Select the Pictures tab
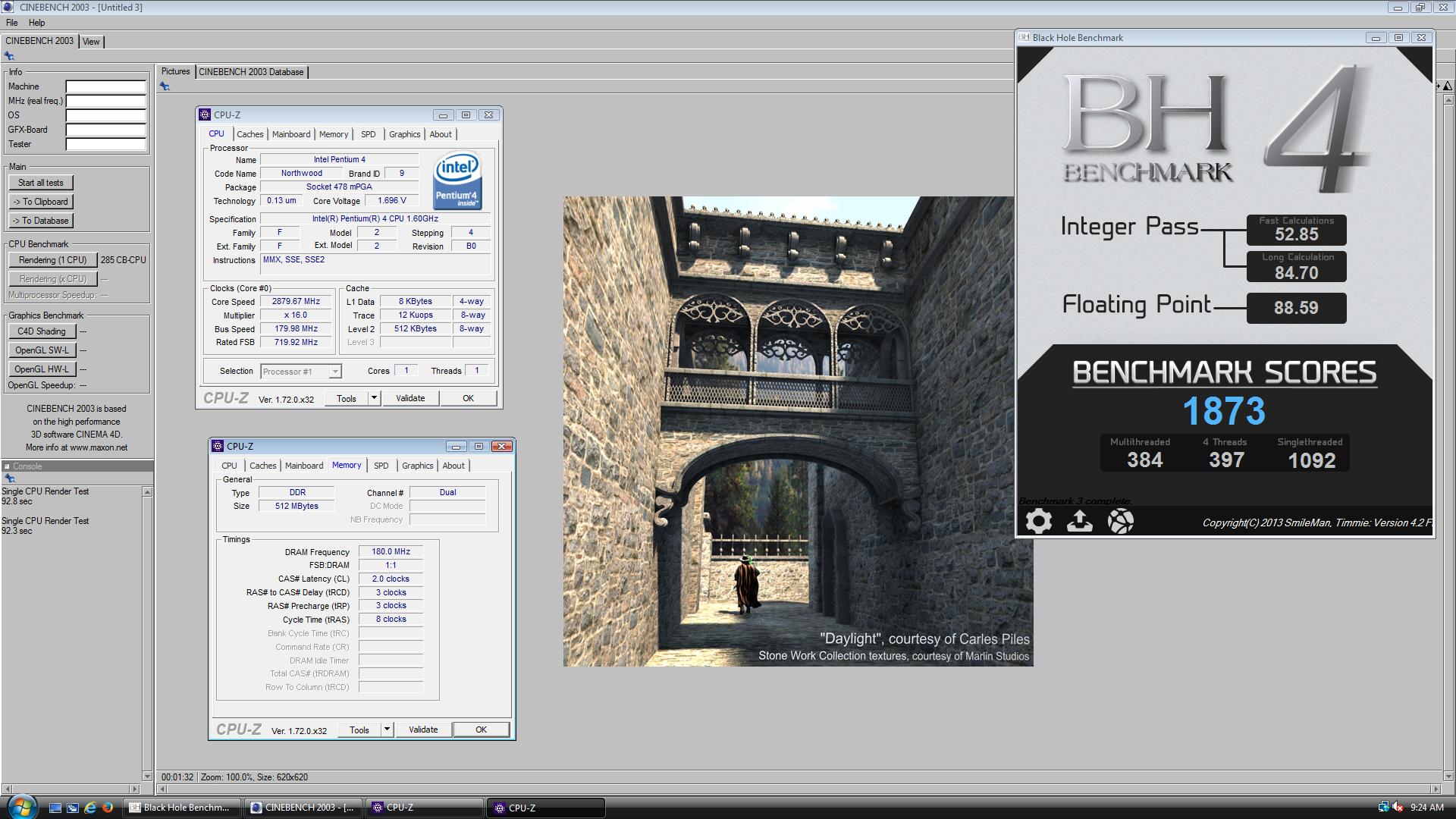Screen dimensions: 1456x819 click(x=175, y=71)
